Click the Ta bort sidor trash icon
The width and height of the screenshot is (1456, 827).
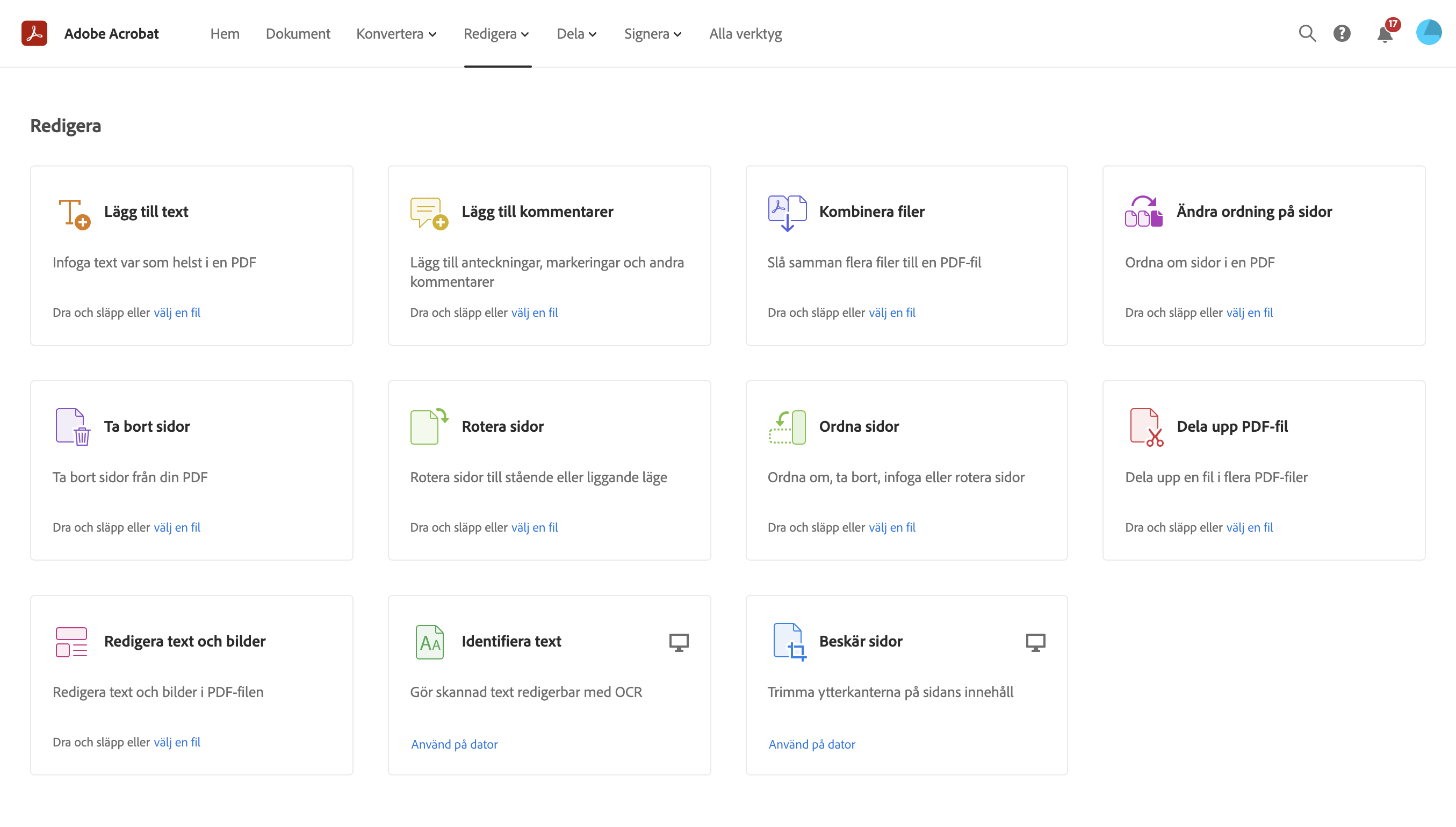73,426
